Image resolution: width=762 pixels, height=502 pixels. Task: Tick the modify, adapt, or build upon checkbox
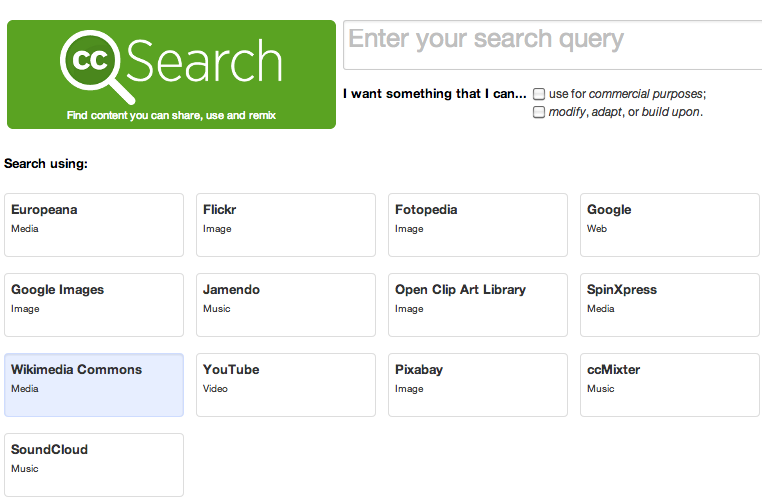pyautogui.click(x=539, y=112)
